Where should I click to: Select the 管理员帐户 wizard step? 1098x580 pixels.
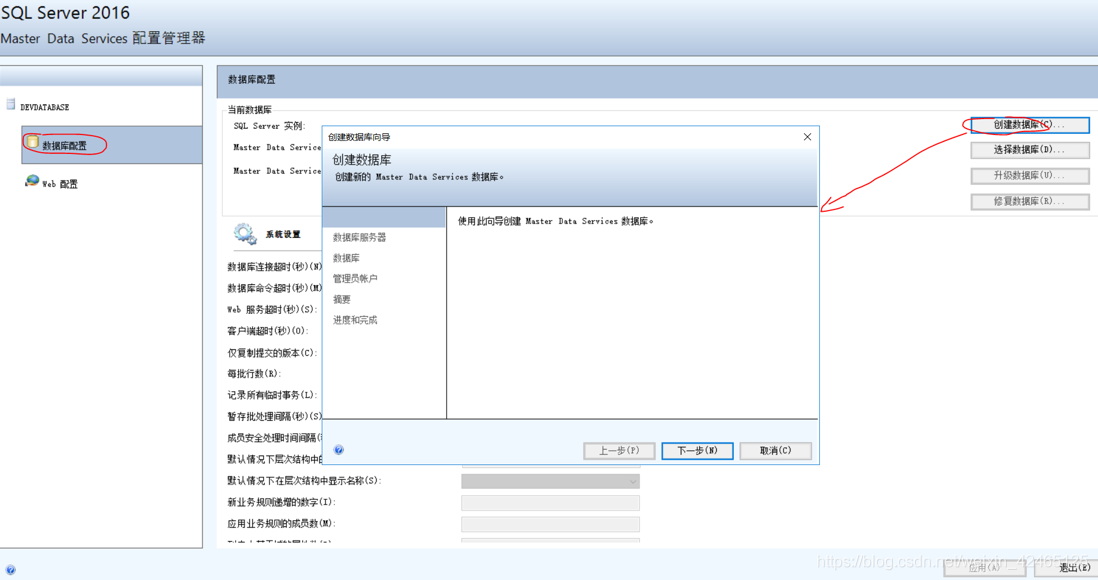click(x=355, y=279)
